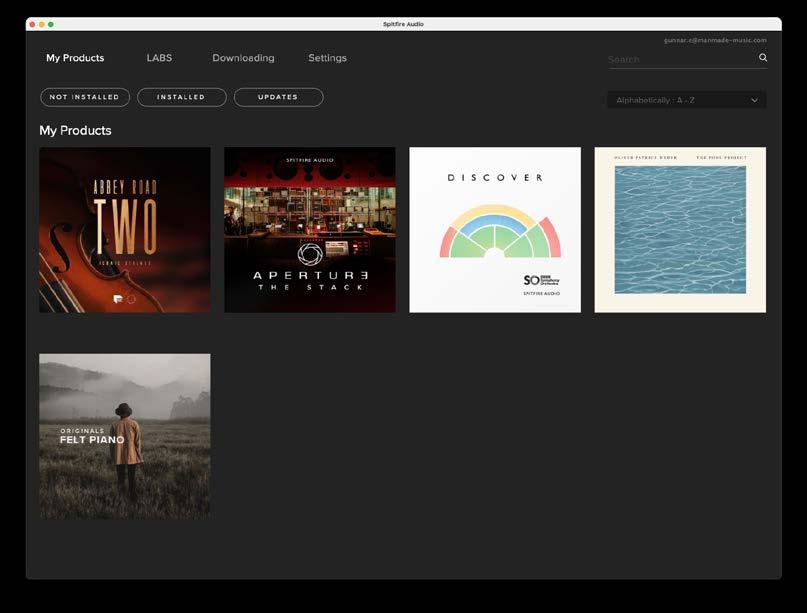Filter by Not Installed products
This screenshot has height=613, width=807.
(x=85, y=97)
